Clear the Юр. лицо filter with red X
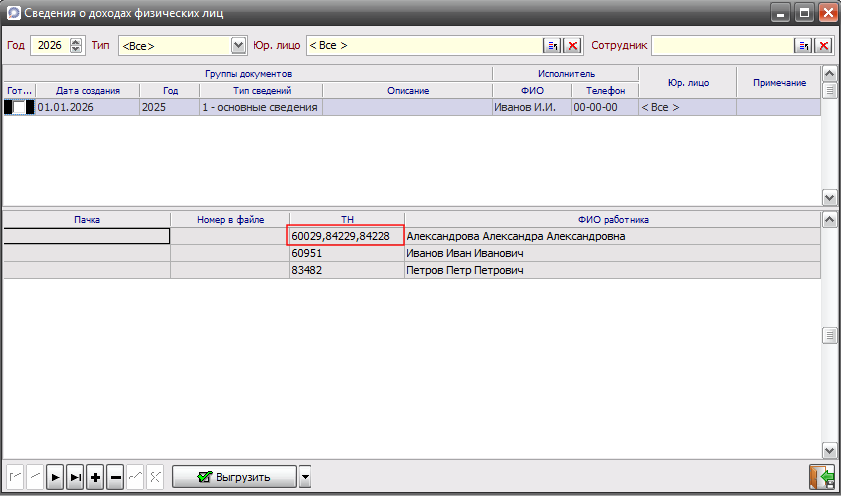This screenshot has height=496, width=841. [573, 46]
